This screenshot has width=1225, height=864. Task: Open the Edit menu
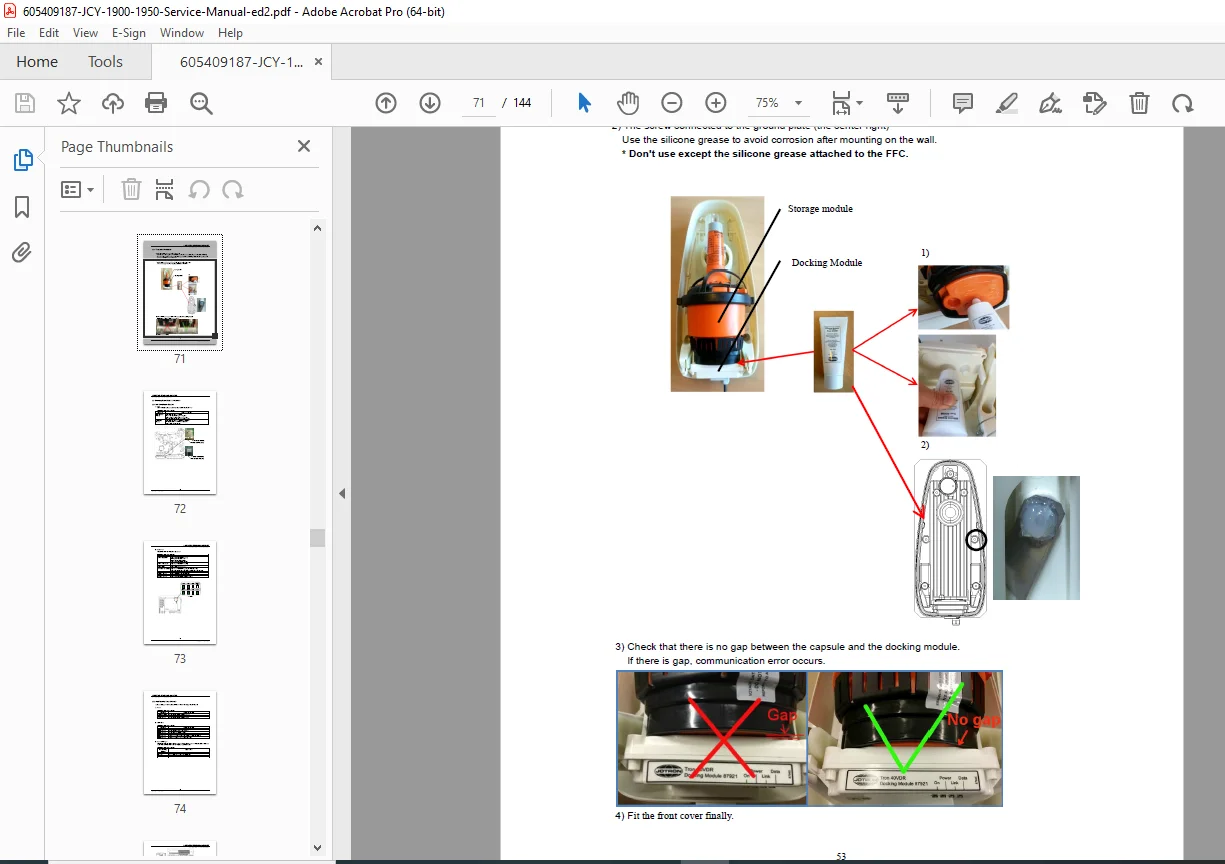coord(49,33)
